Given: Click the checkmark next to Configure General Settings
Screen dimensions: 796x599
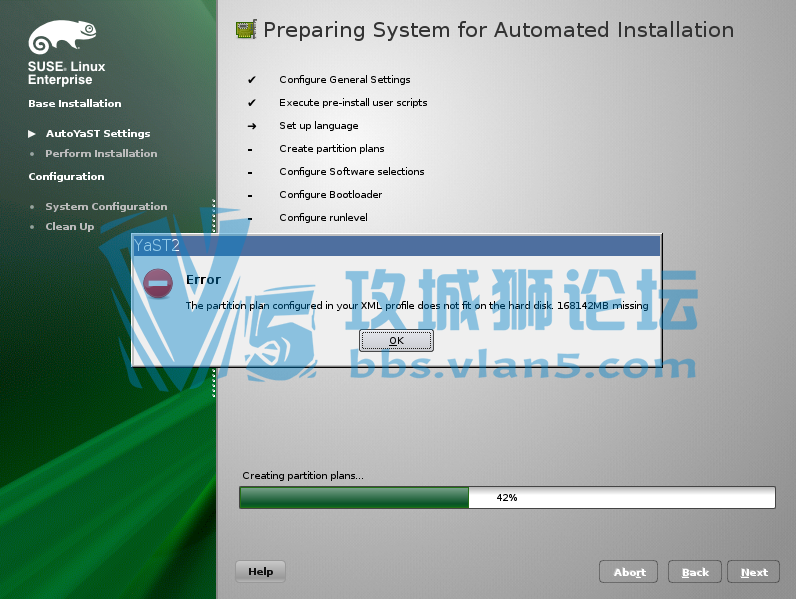Looking at the screenshot, I should tap(252, 80).
